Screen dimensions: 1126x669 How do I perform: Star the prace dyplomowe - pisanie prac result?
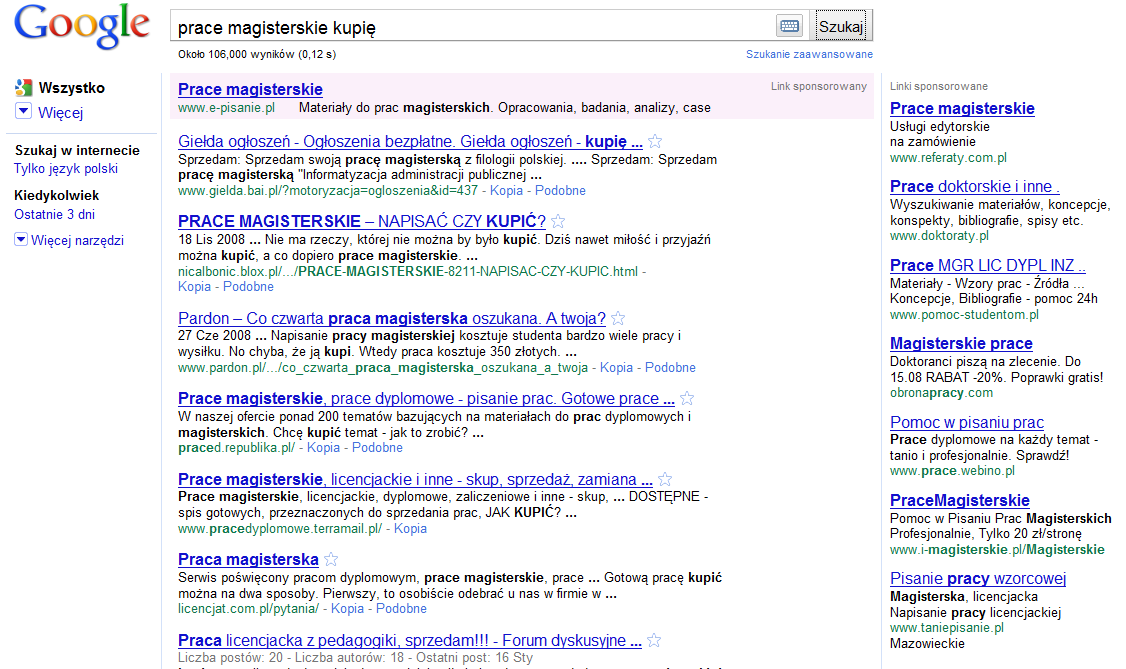pos(687,398)
